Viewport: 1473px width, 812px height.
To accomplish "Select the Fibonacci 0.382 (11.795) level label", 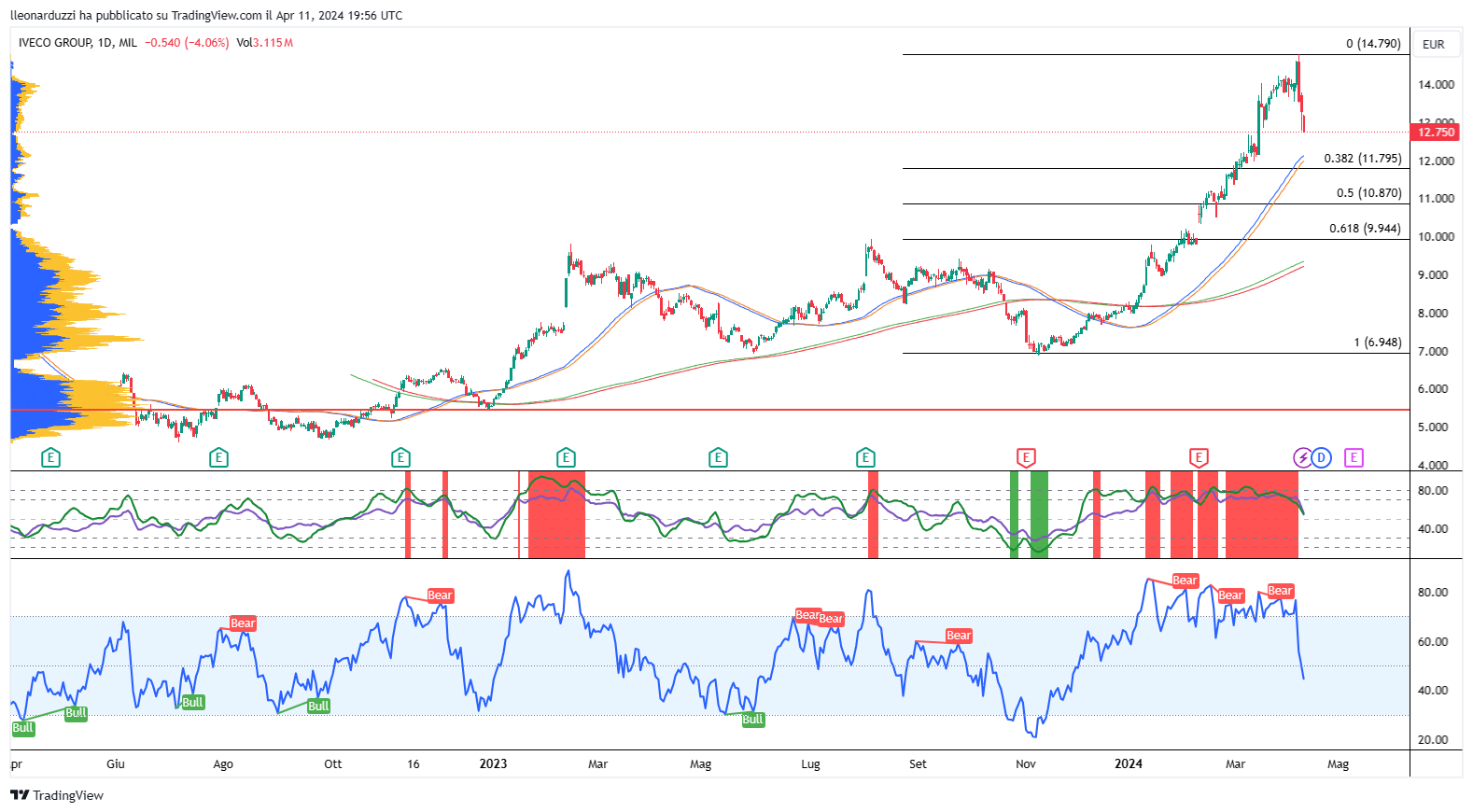I will click(1363, 159).
